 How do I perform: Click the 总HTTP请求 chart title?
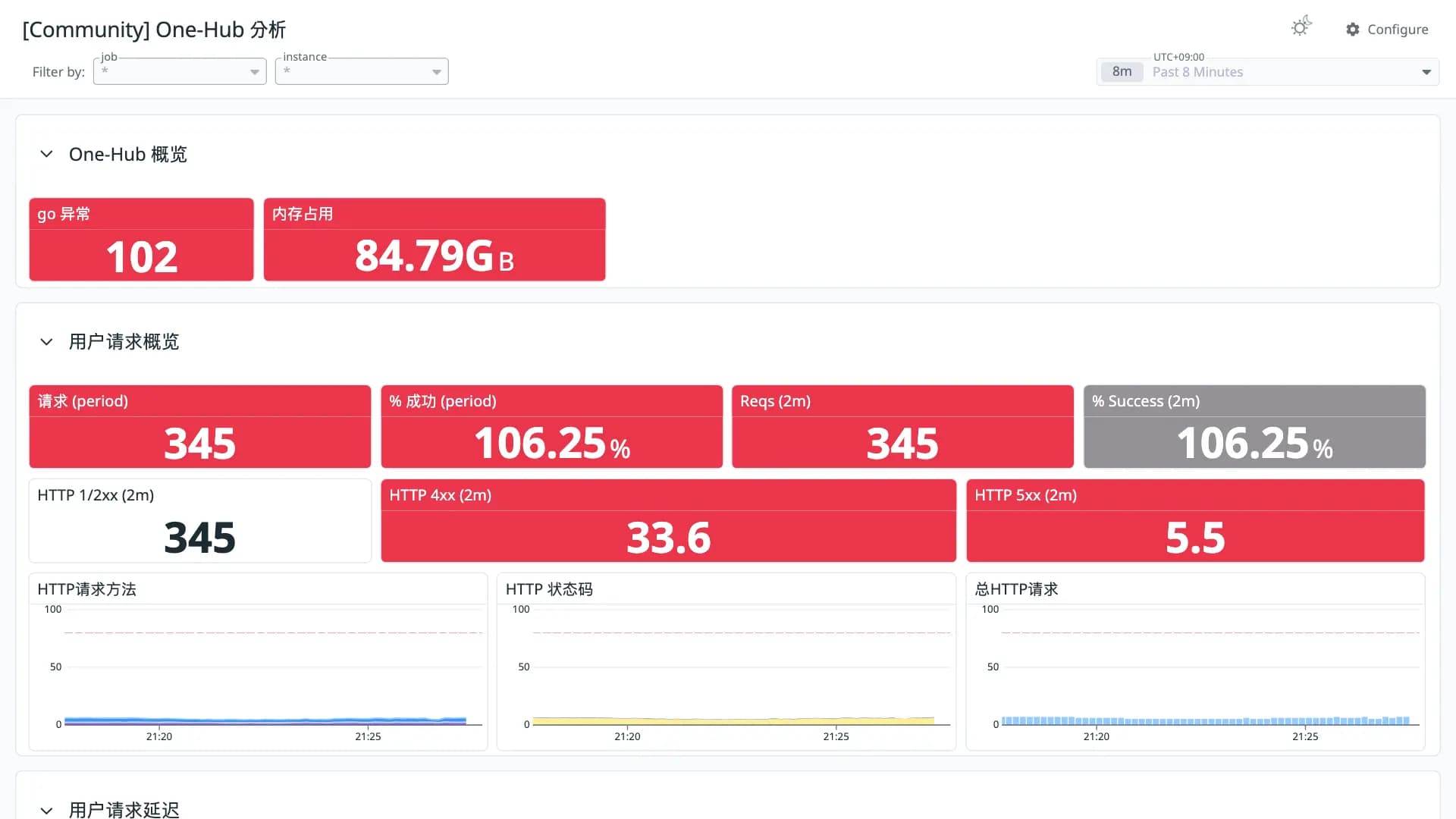[x=1016, y=589]
